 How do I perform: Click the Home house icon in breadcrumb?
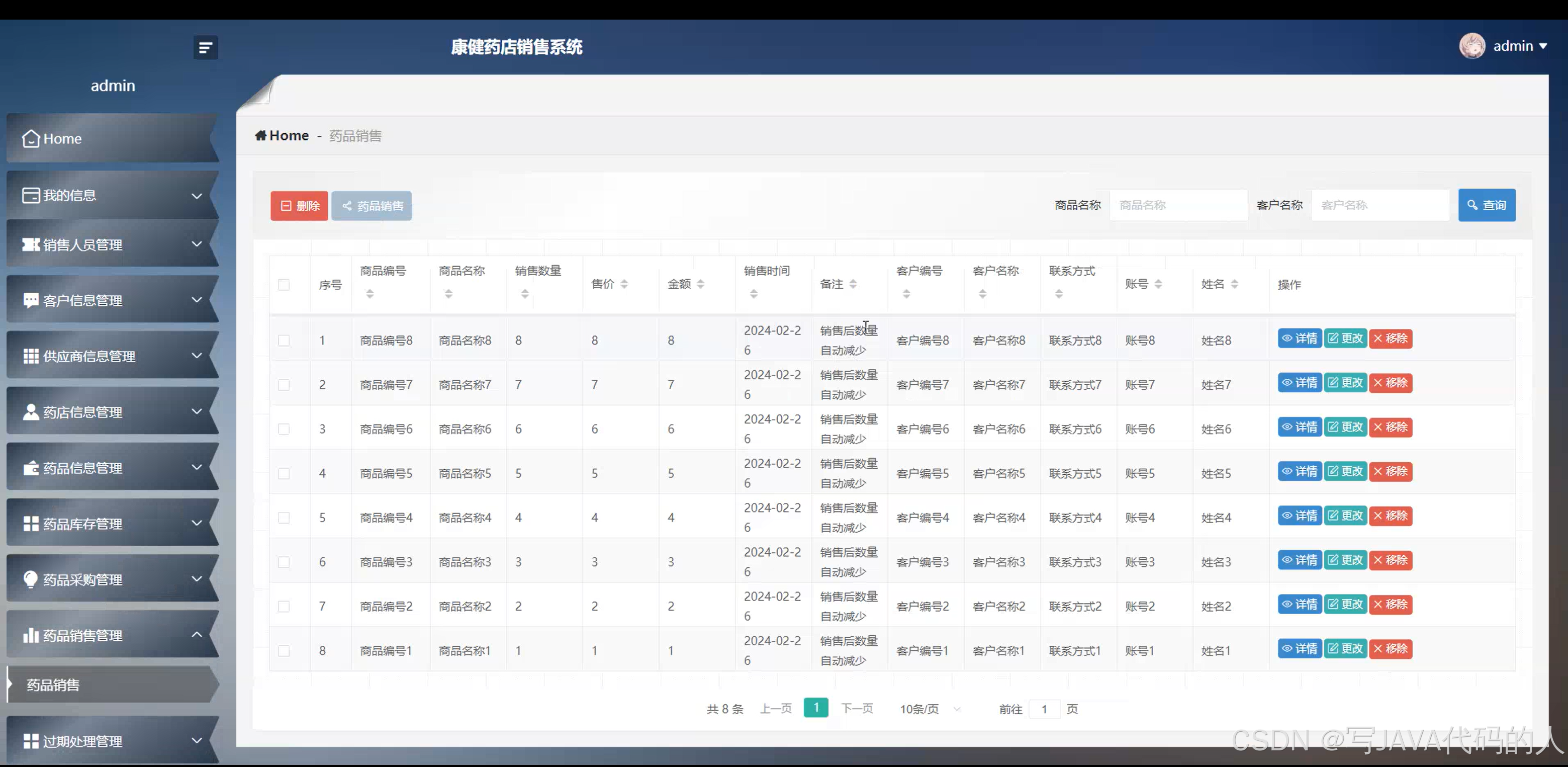click(260, 135)
